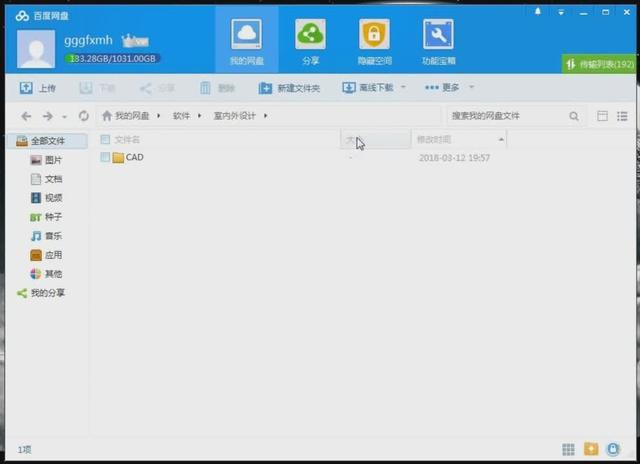Click the grid thumbnail view icon at bottom
Viewport: 640px width, 464px height.
pos(568,449)
